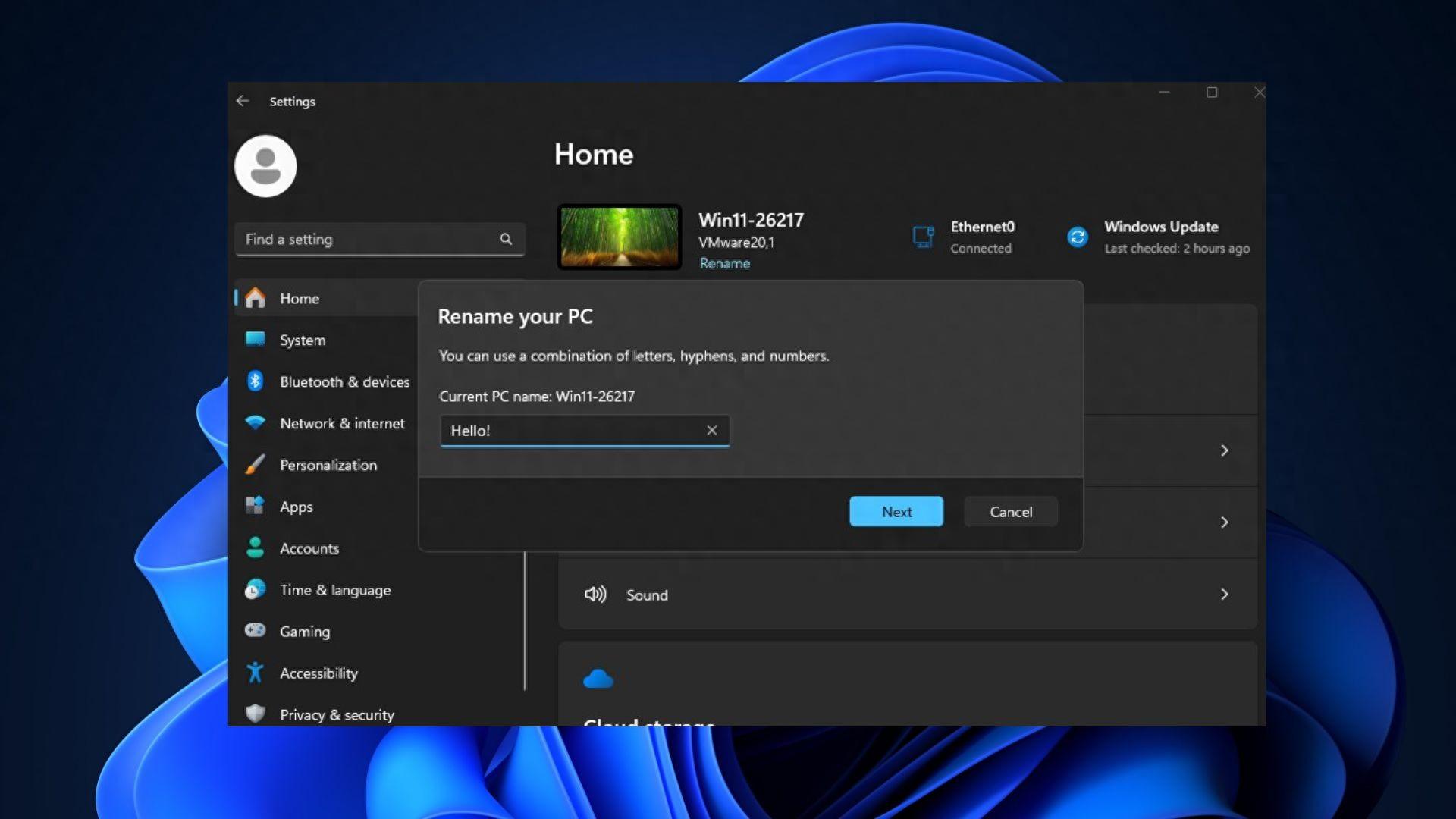The width and height of the screenshot is (1456, 819).
Task: Open Network & internet settings
Action: coord(342,423)
